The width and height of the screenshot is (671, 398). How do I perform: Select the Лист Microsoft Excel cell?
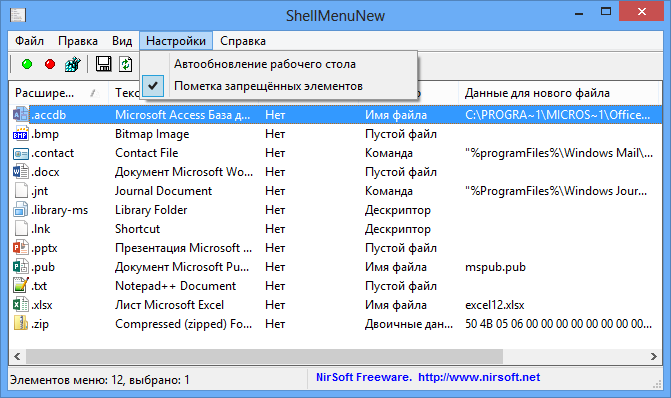pyautogui.click(x=169, y=305)
